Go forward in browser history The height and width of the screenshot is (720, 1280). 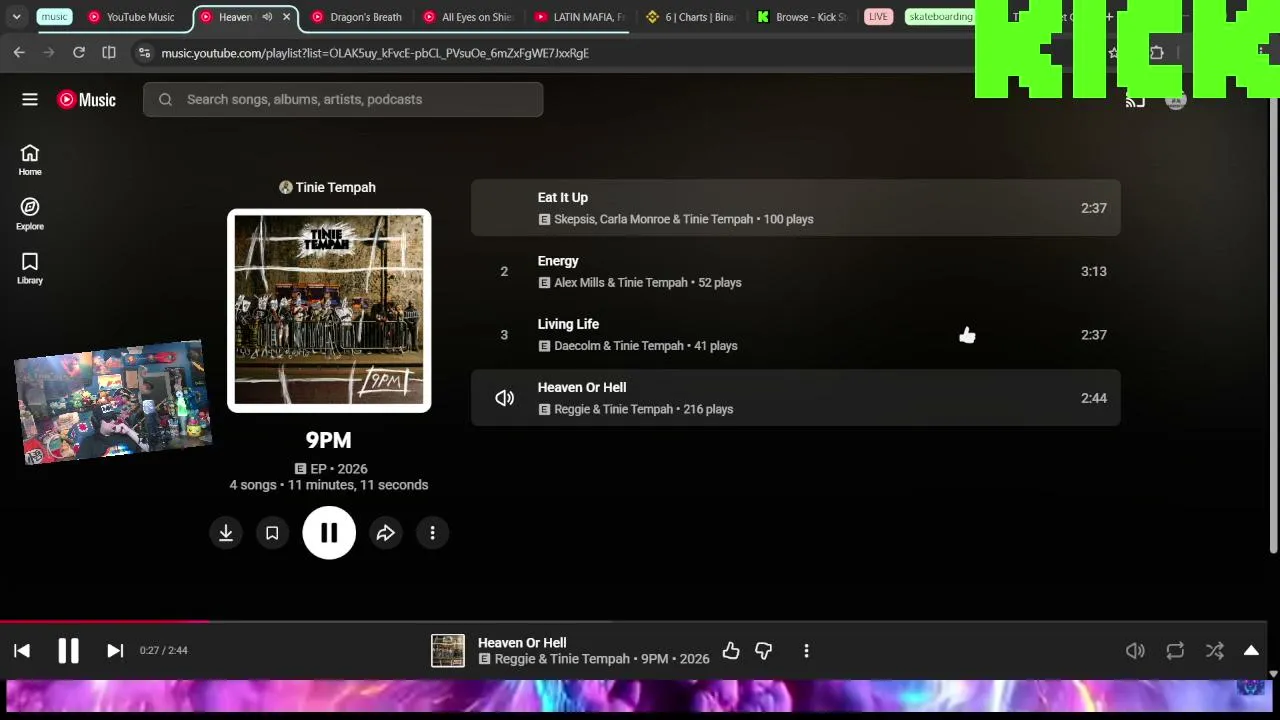pos(48,53)
